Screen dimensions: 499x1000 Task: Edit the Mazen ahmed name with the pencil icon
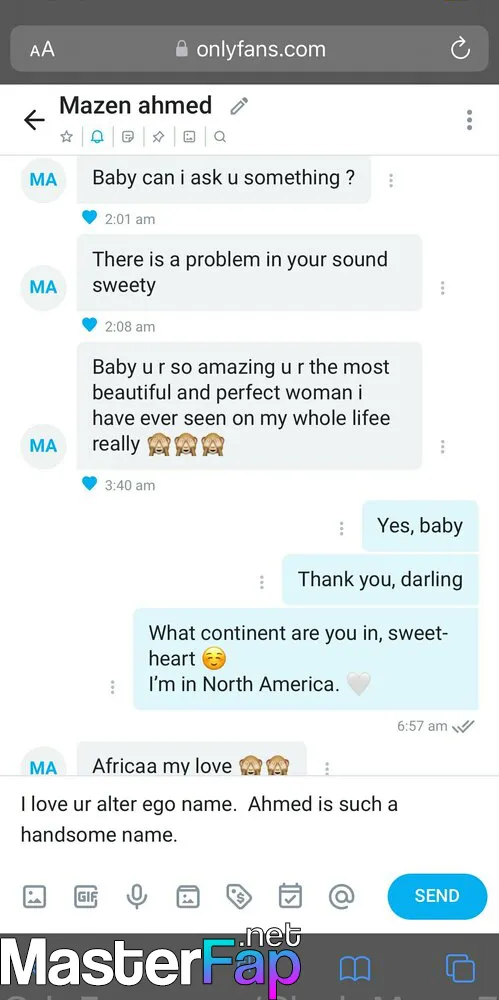coord(239,106)
